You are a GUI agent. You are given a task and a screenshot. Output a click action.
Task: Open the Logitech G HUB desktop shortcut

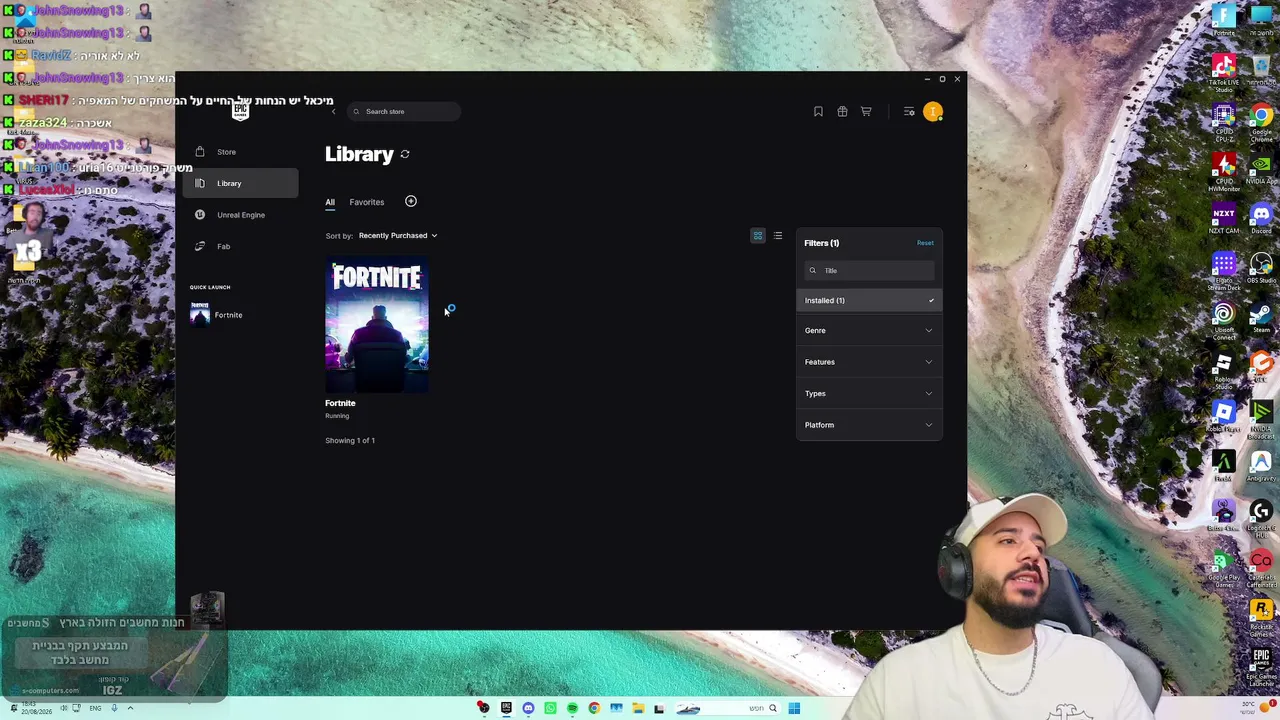(1261, 517)
